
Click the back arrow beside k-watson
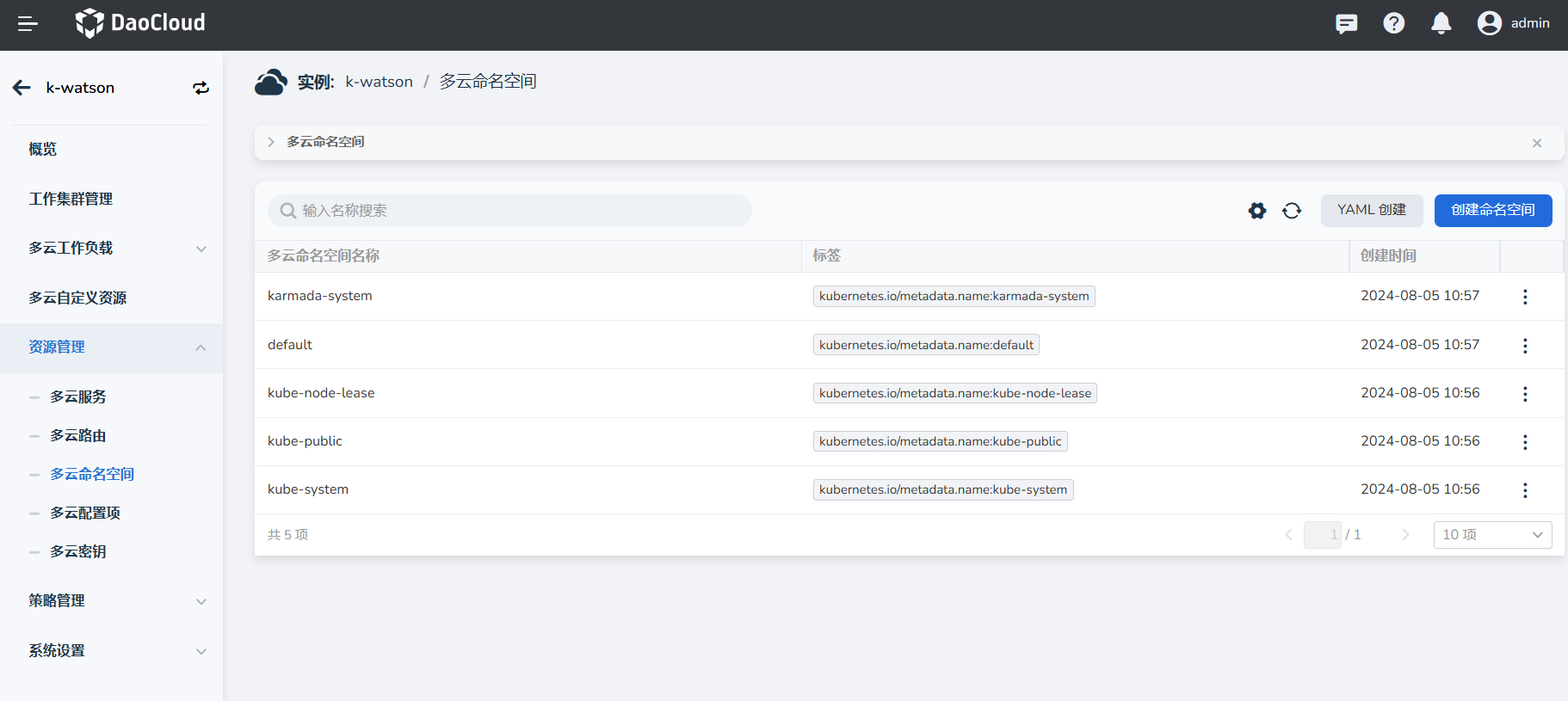(22, 88)
